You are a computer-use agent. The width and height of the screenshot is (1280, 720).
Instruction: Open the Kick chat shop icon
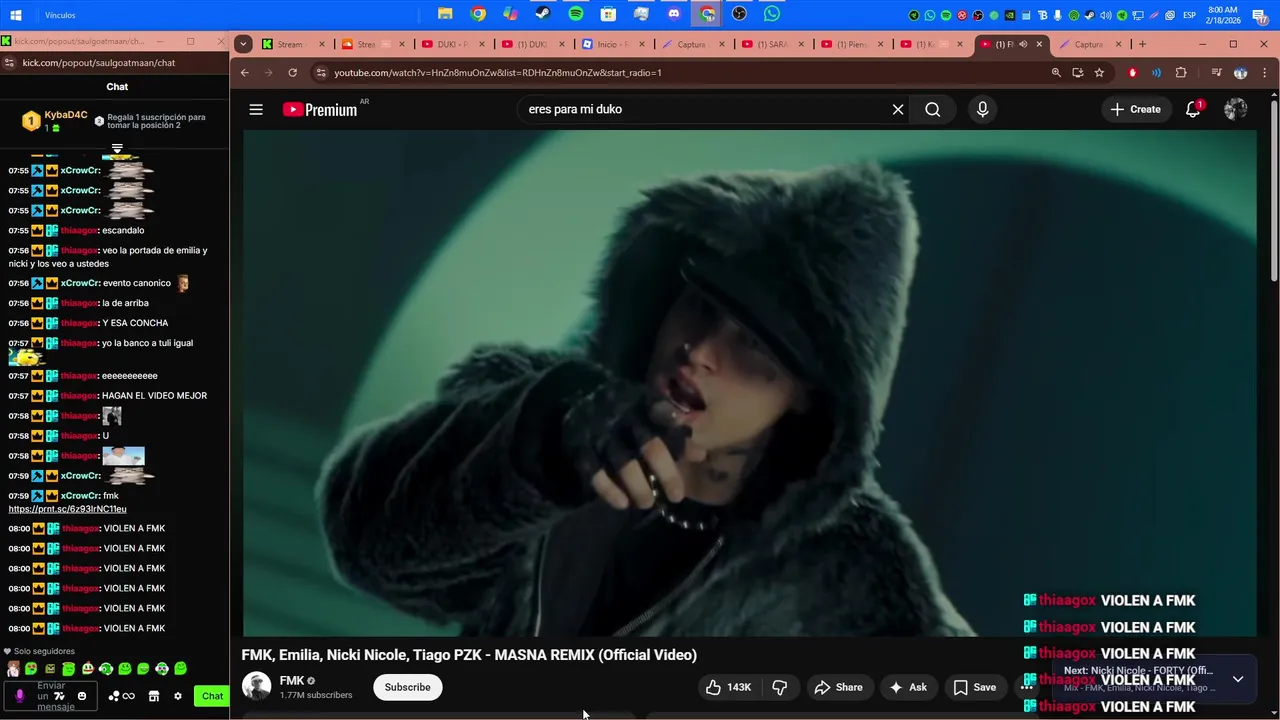coord(154,696)
